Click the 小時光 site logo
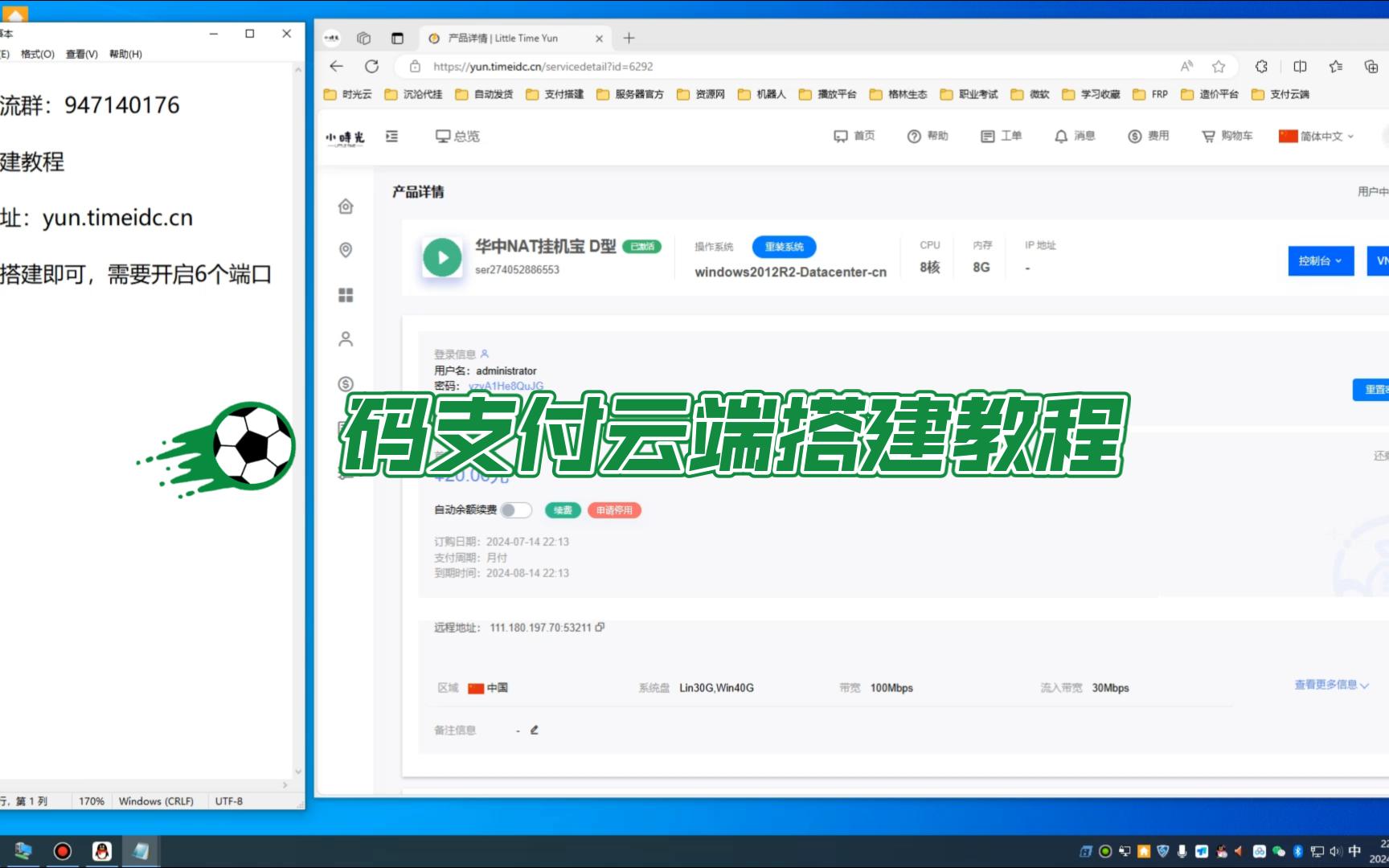1389x868 pixels. 345,137
